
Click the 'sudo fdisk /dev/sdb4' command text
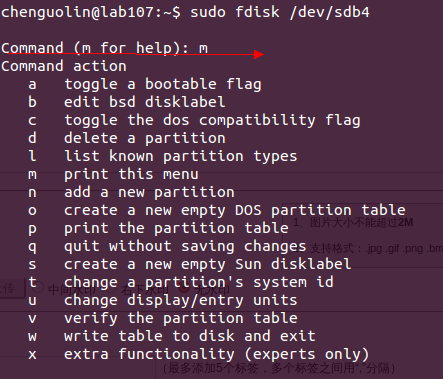click(x=280, y=12)
